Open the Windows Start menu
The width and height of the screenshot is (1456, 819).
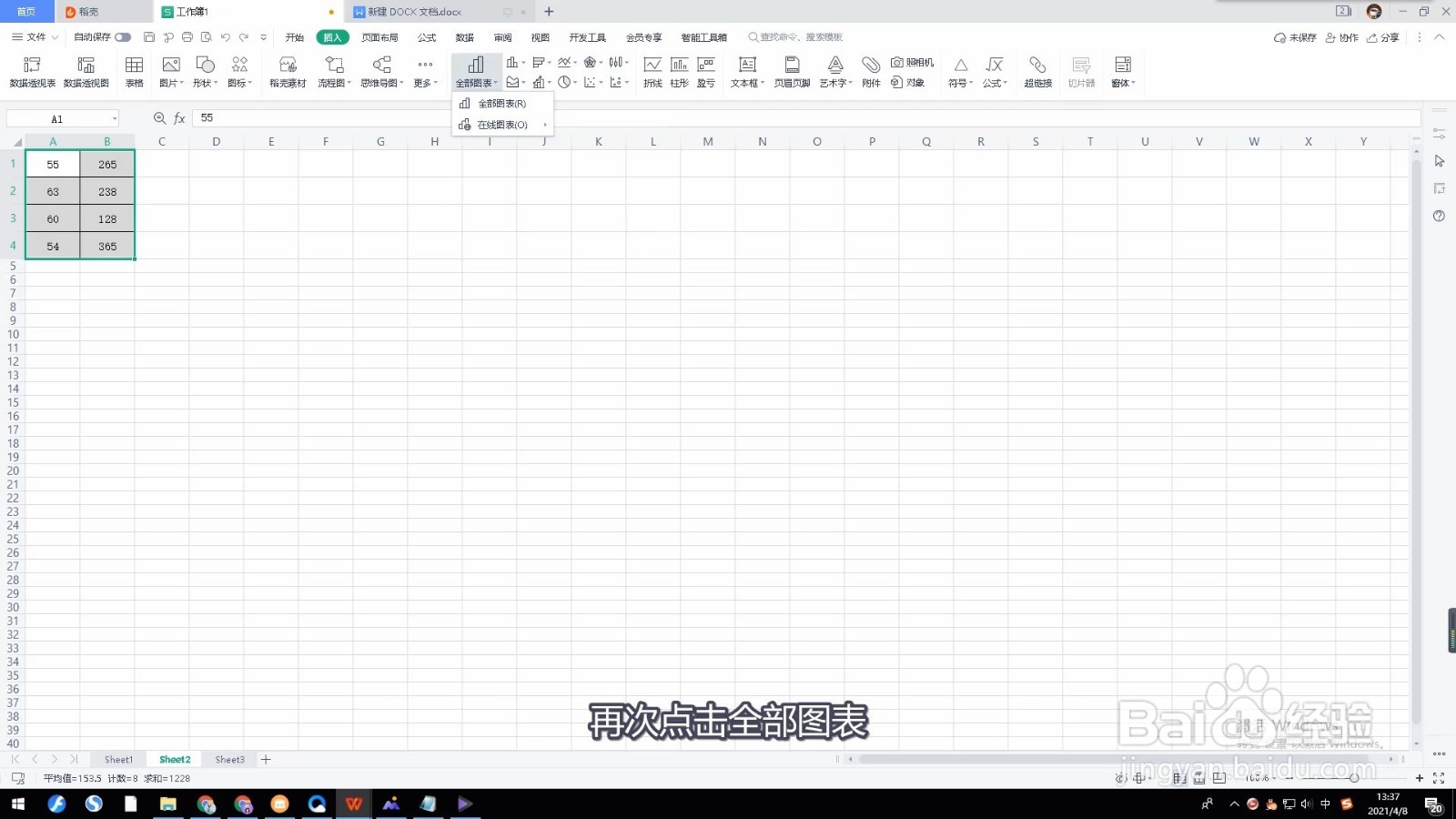[17, 804]
